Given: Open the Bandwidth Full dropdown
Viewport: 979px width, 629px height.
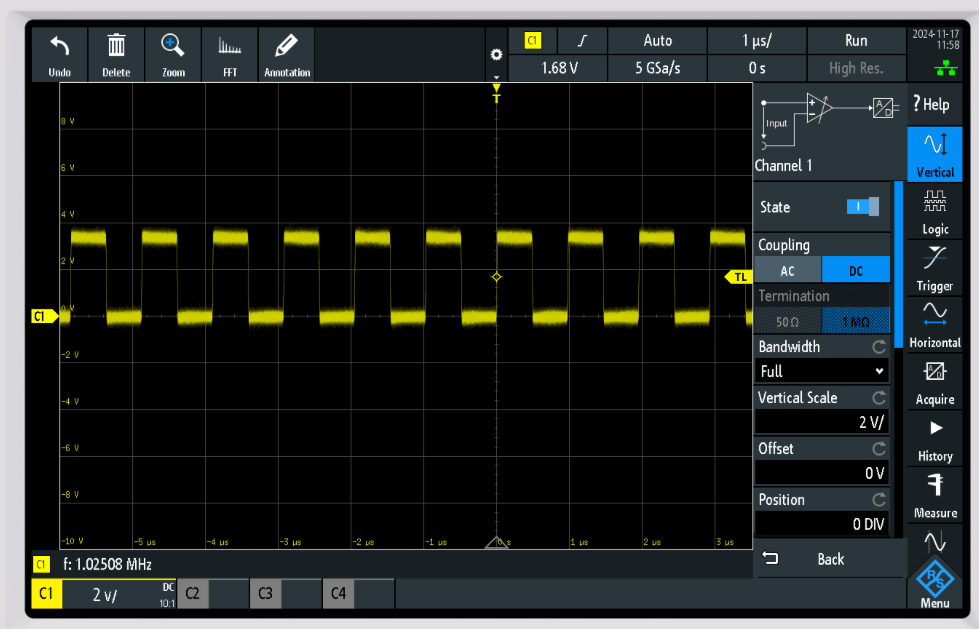Looking at the screenshot, I should pyautogui.click(x=822, y=372).
